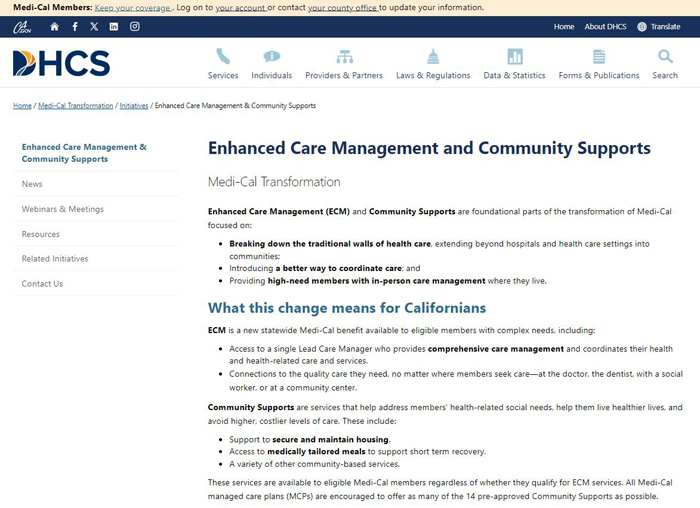The height and width of the screenshot is (508, 700).
Task: Click 'Medi-Cal Members:' banner label
Action: tap(53, 8)
